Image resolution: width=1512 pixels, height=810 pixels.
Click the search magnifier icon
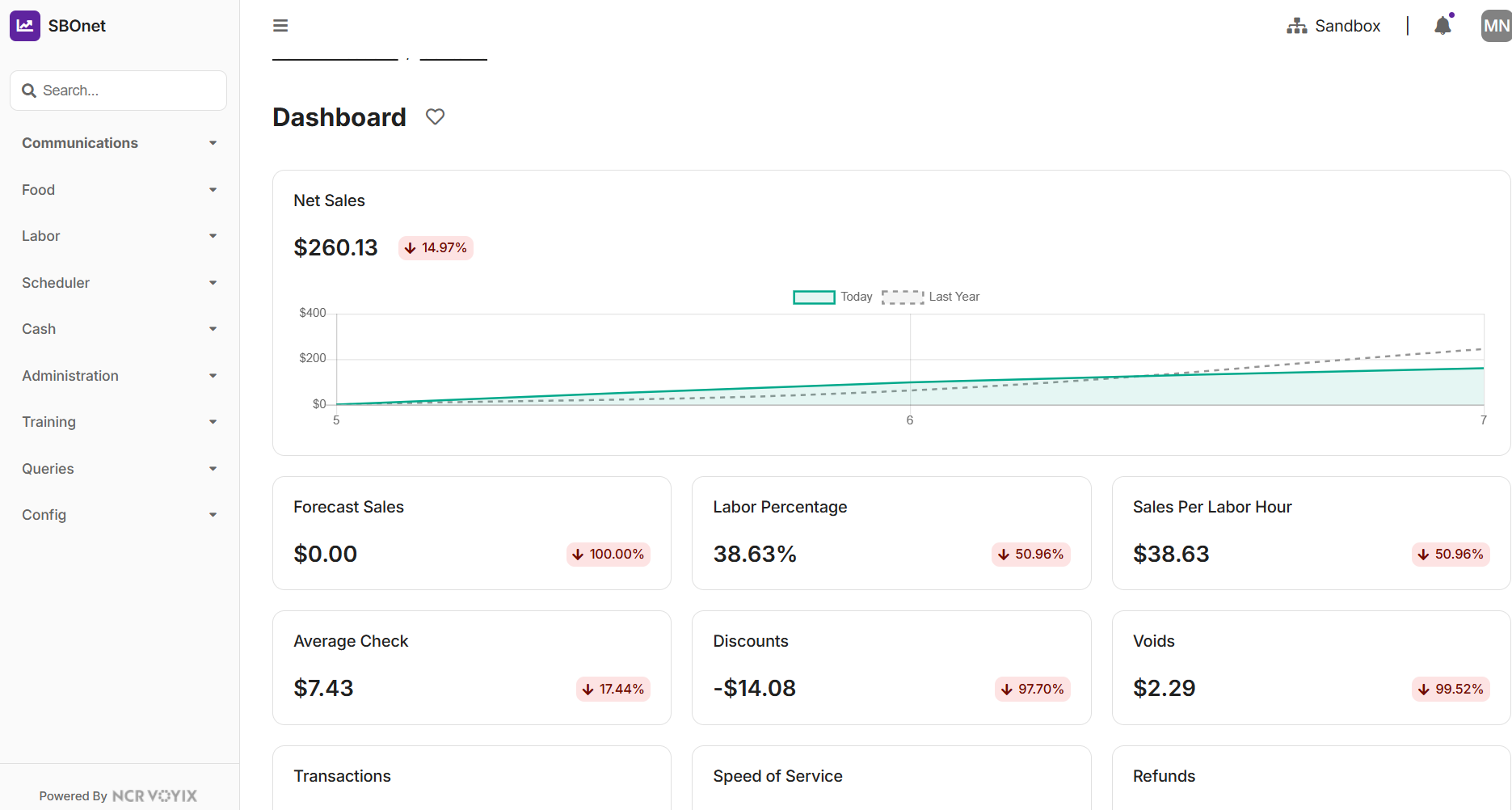(x=29, y=91)
